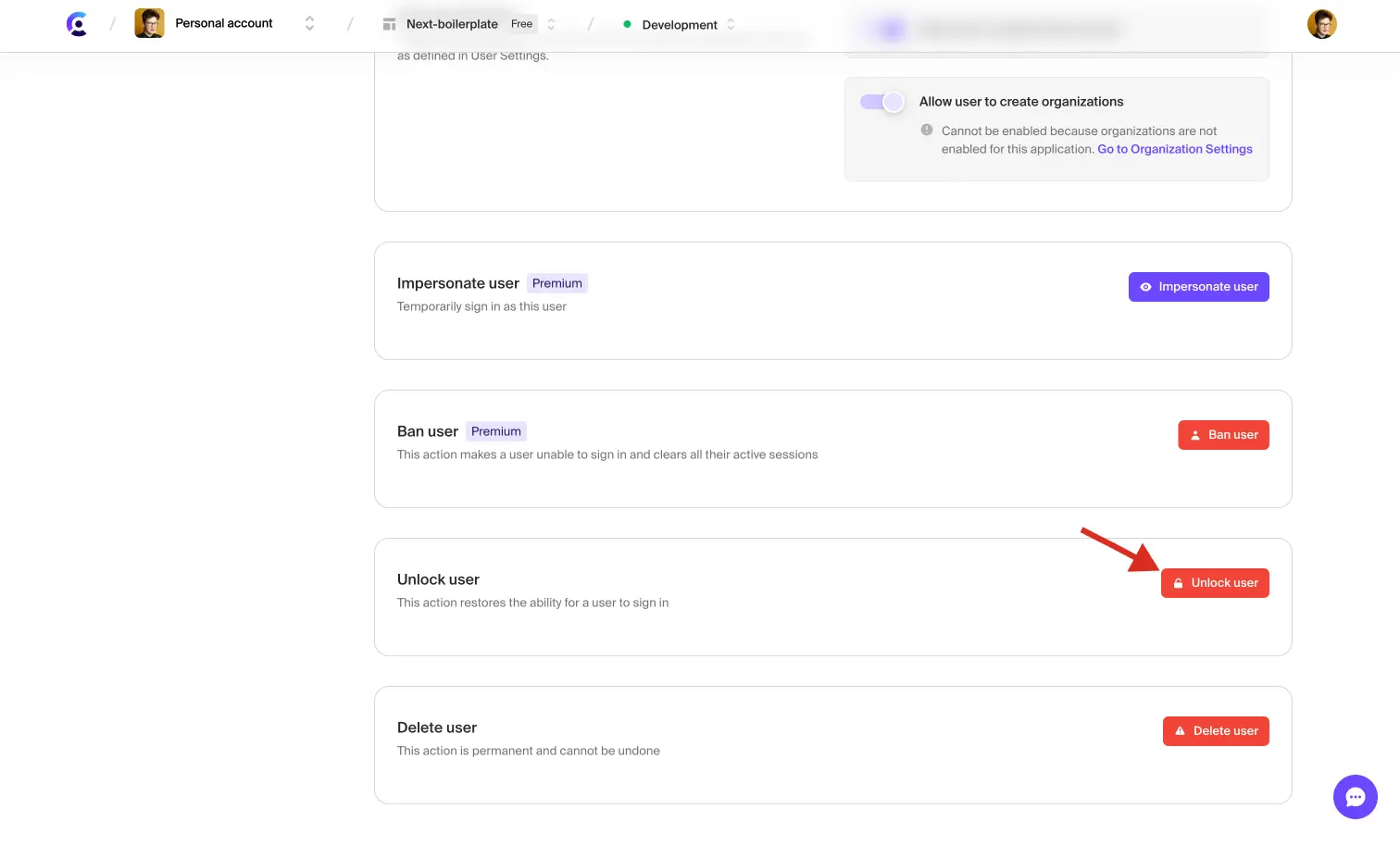Click the eye icon on Impersonate user

1145,287
